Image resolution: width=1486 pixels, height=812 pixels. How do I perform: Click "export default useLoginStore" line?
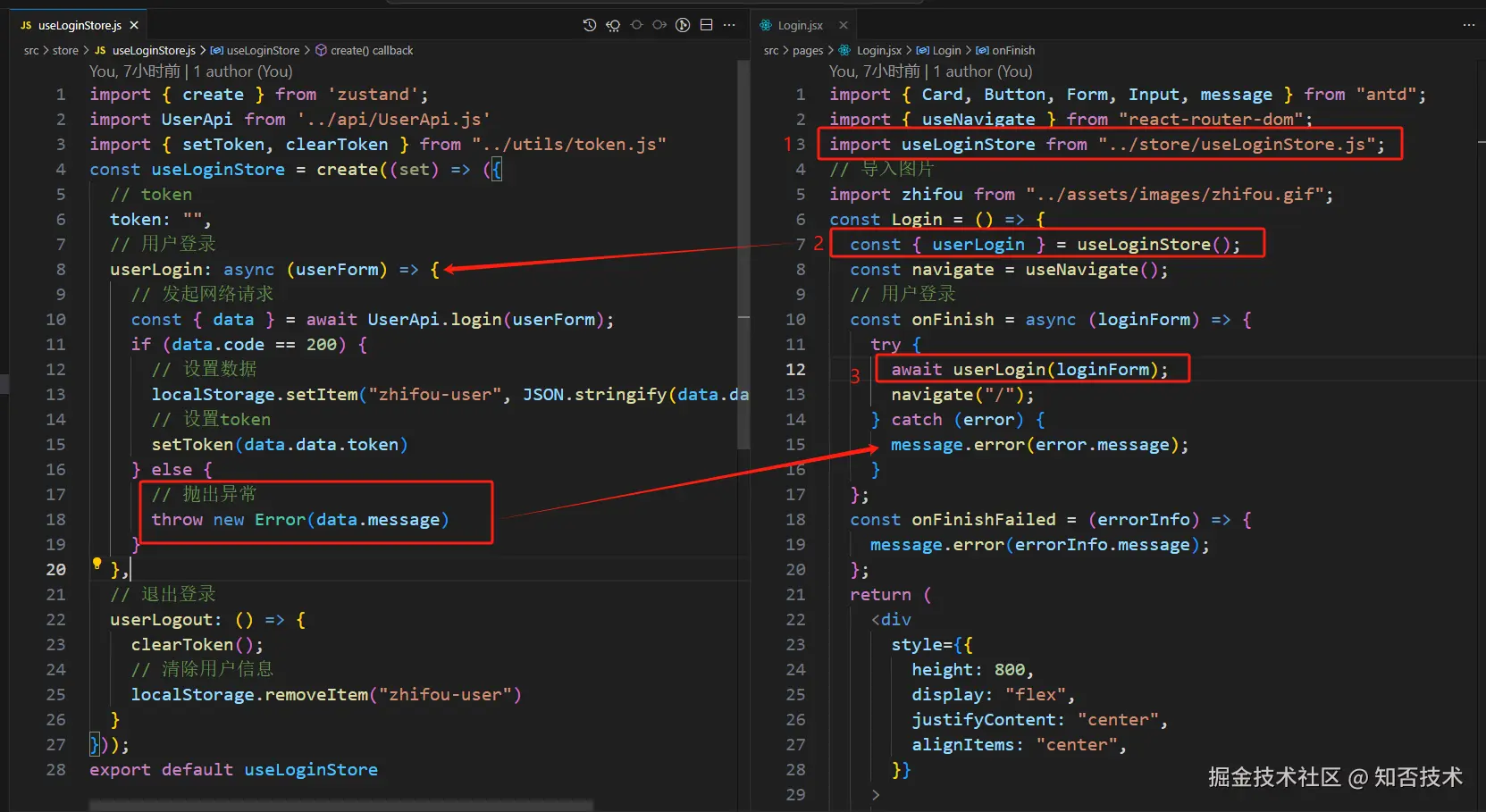[x=233, y=769]
